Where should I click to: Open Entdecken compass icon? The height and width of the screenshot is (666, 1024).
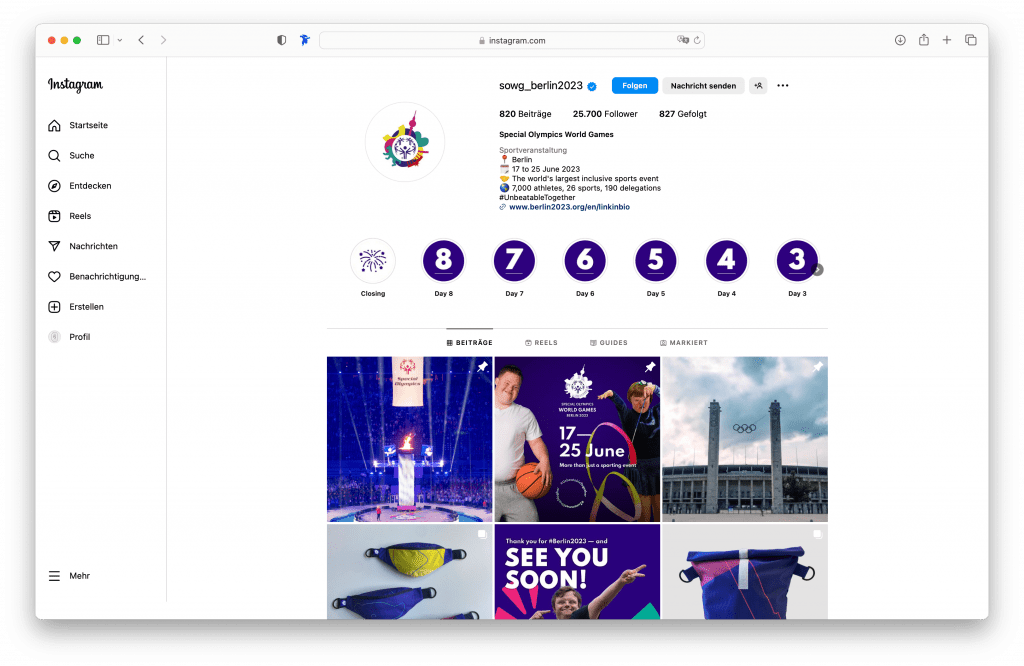pos(55,186)
